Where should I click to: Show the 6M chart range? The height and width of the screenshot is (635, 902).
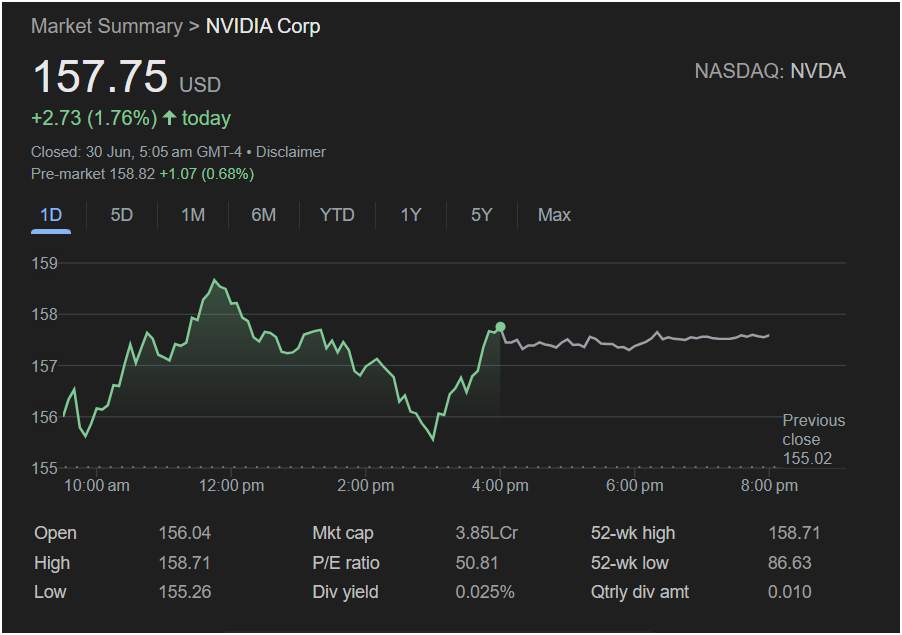tap(263, 215)
